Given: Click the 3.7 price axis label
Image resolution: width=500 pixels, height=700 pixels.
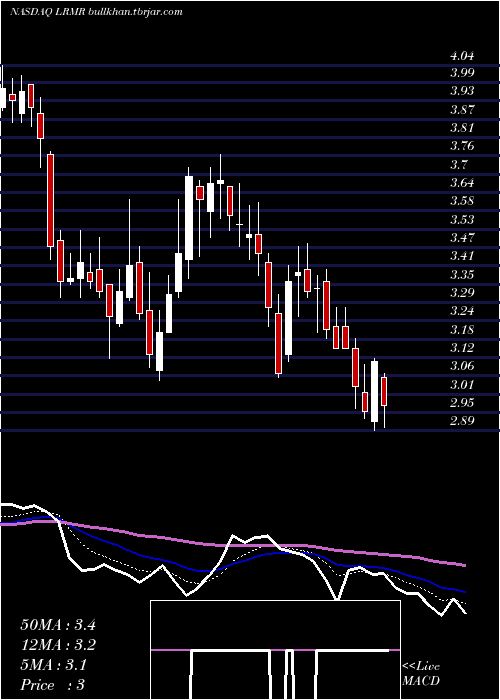Looking at the screenshot, I should pyautogui.click(x=458, y=164).
